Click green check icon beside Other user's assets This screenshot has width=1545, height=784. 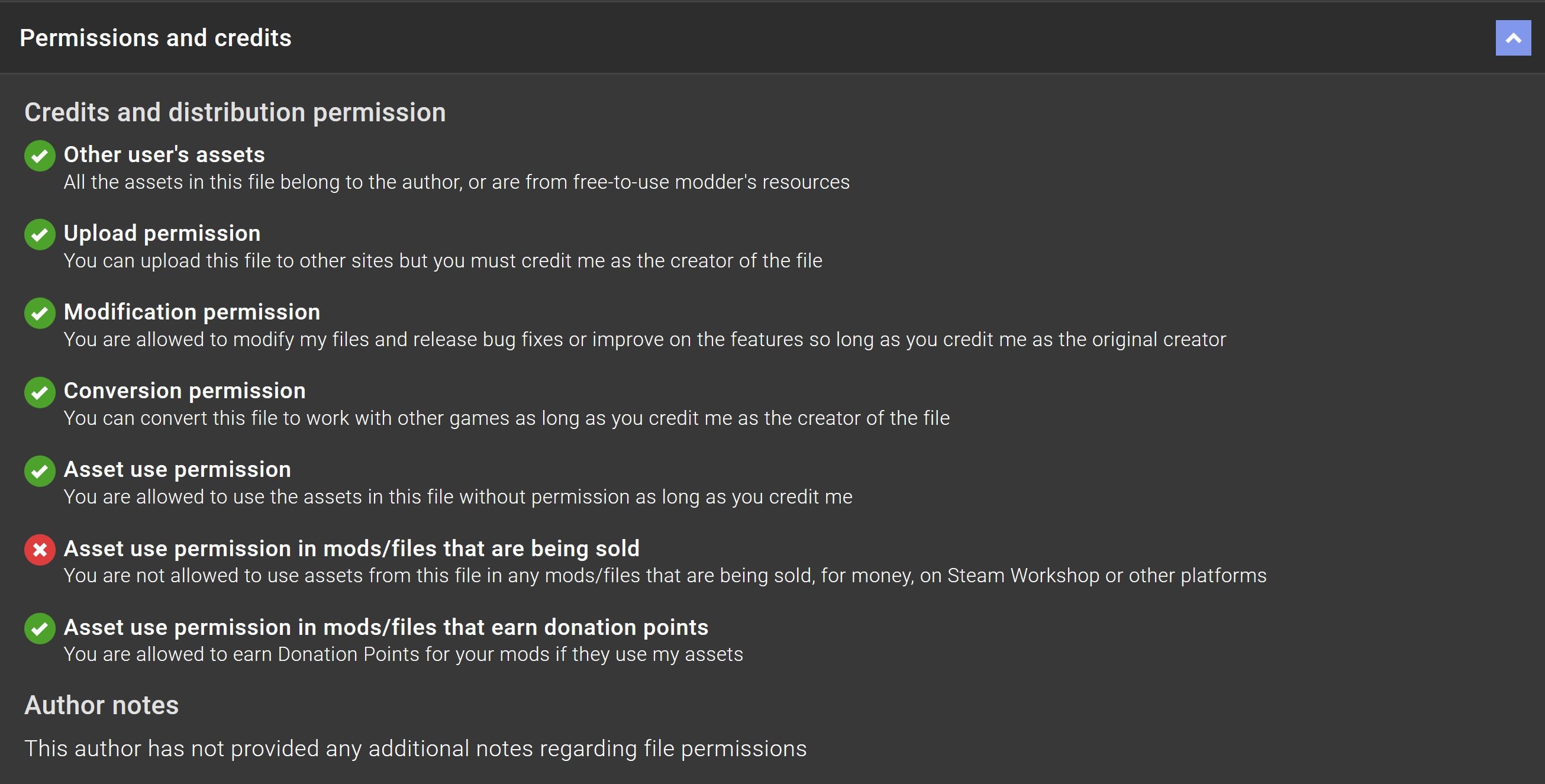point(40,156)
